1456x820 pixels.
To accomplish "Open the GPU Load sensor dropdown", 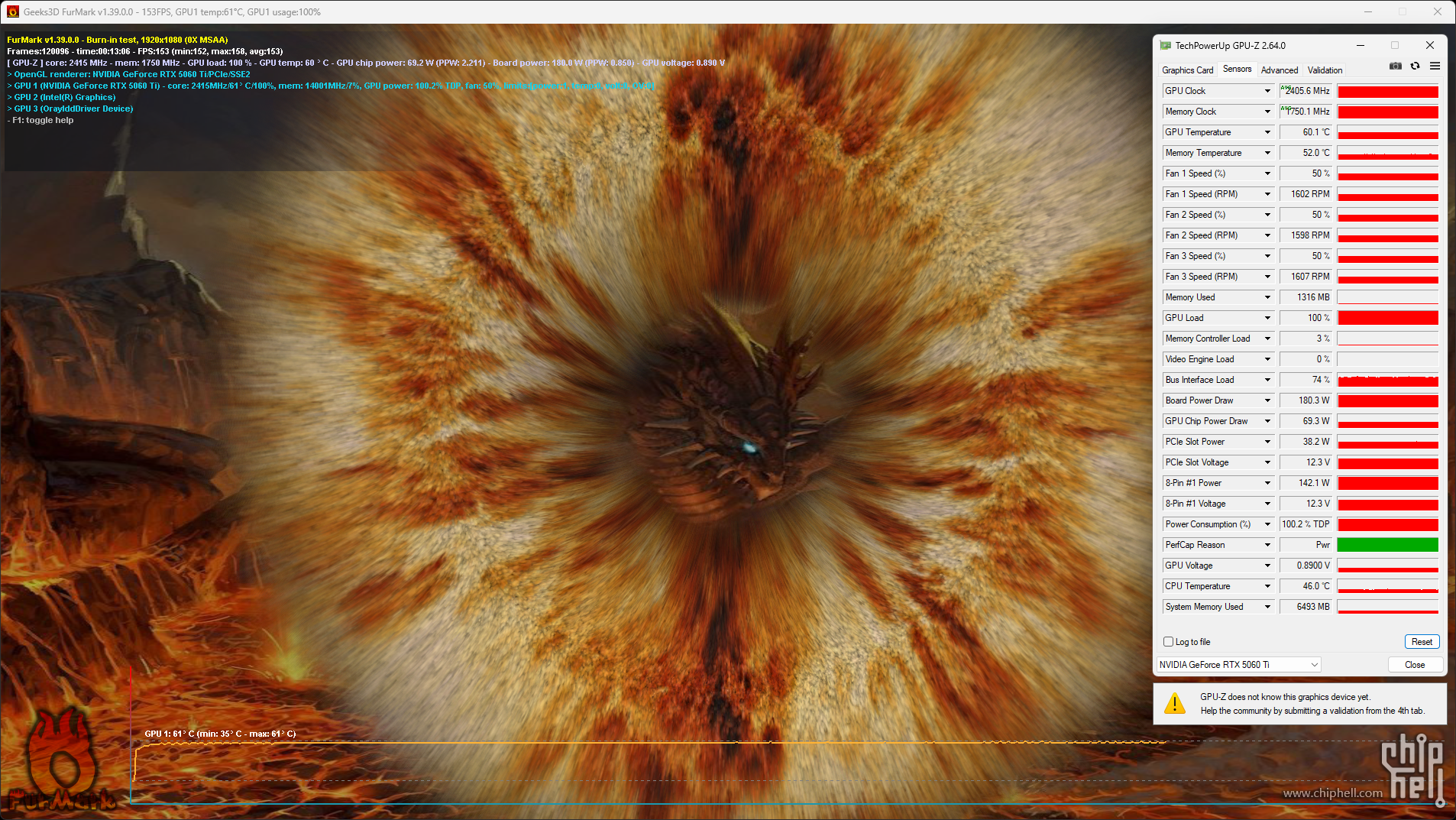I will tap(1267, 318).
